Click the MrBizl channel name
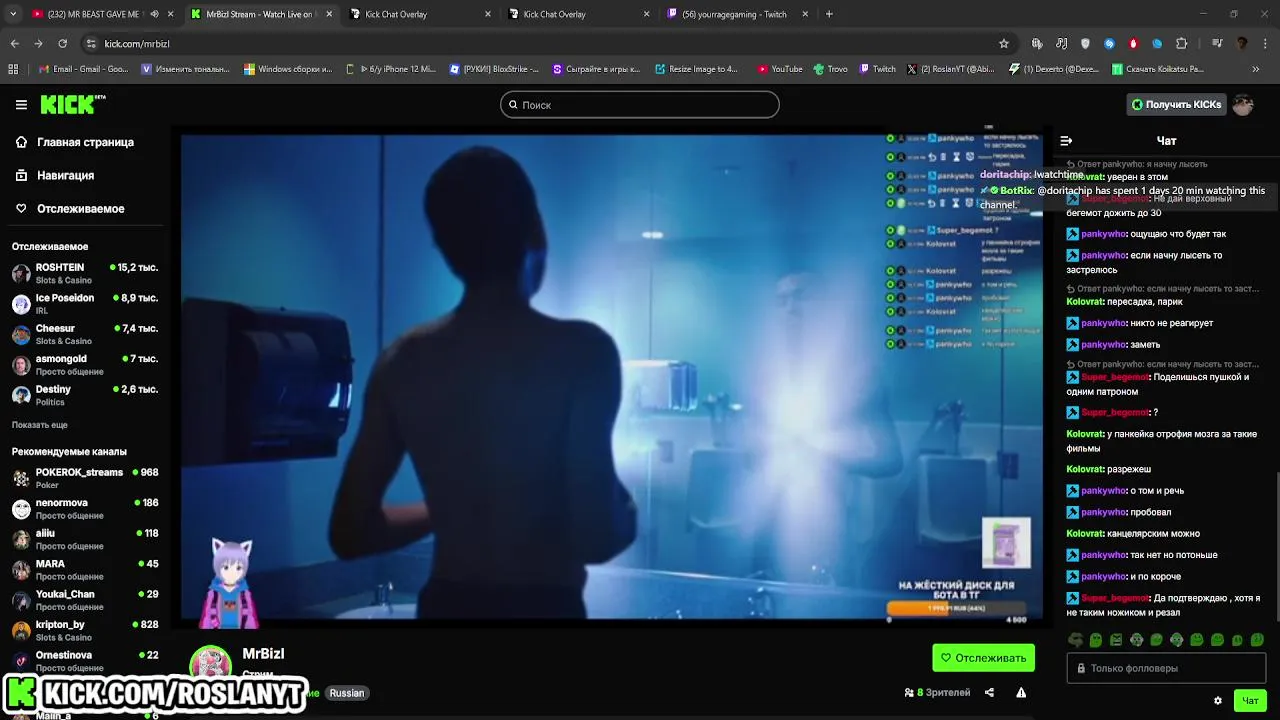 [263, 653]
